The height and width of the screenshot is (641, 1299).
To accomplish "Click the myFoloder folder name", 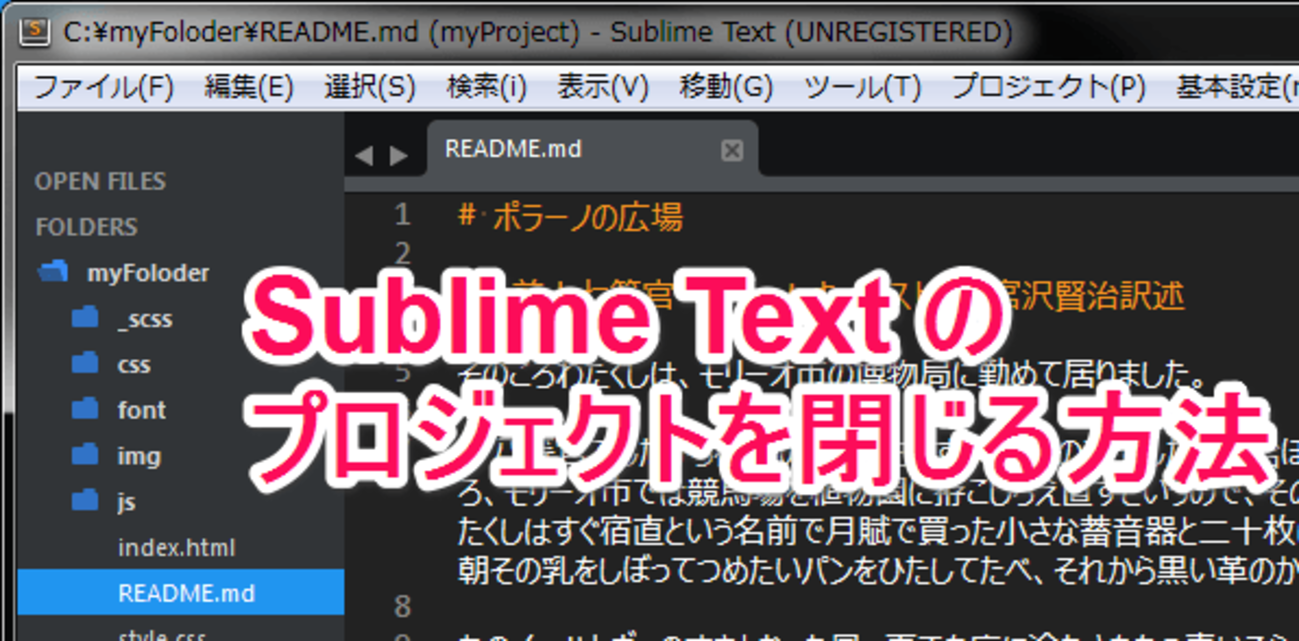I will point(148,273).
